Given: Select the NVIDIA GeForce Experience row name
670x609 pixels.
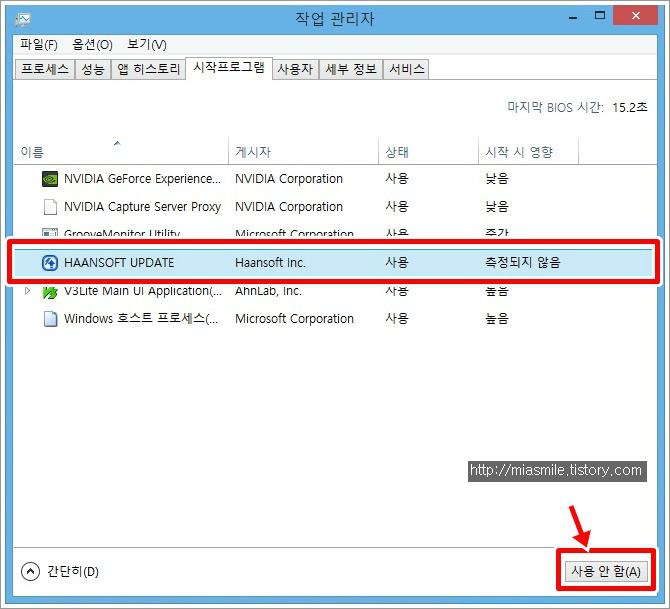Looking at the screenshot, I should pyautogui.click(x=142, y=179).
